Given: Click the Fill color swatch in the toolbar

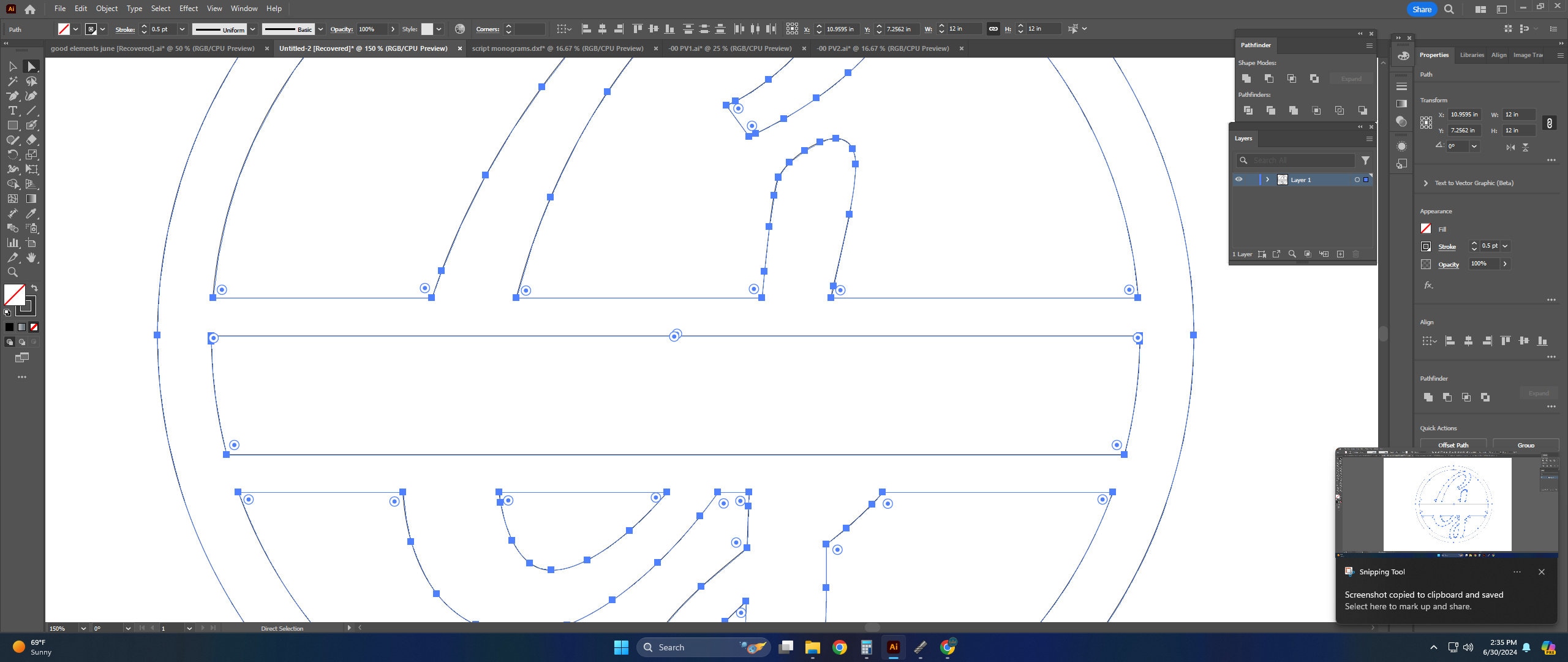Looking at the screenshot, I should click(x=65, y=29).
